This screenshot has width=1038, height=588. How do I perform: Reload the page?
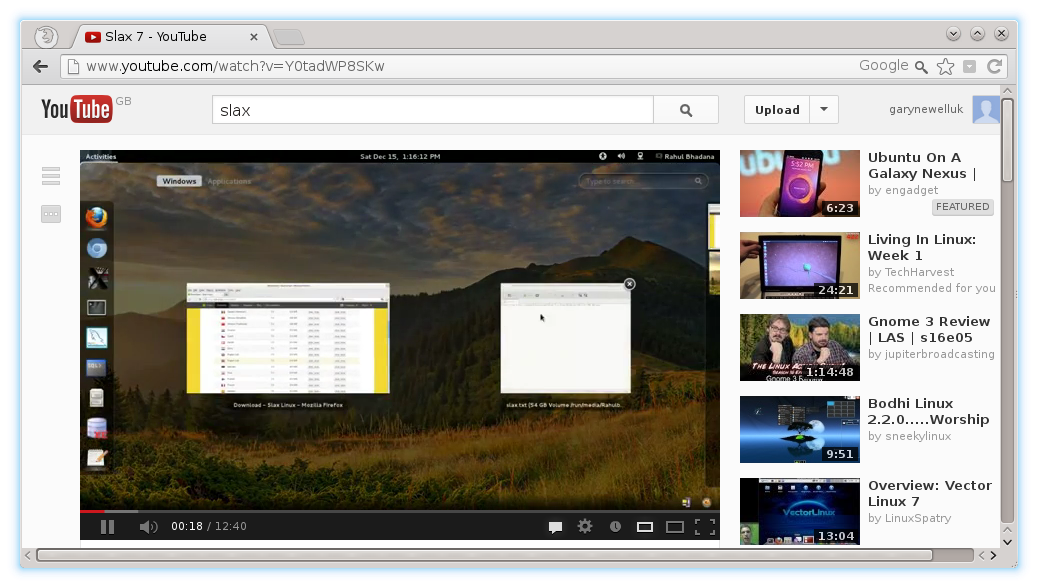[x=994, y=66]
